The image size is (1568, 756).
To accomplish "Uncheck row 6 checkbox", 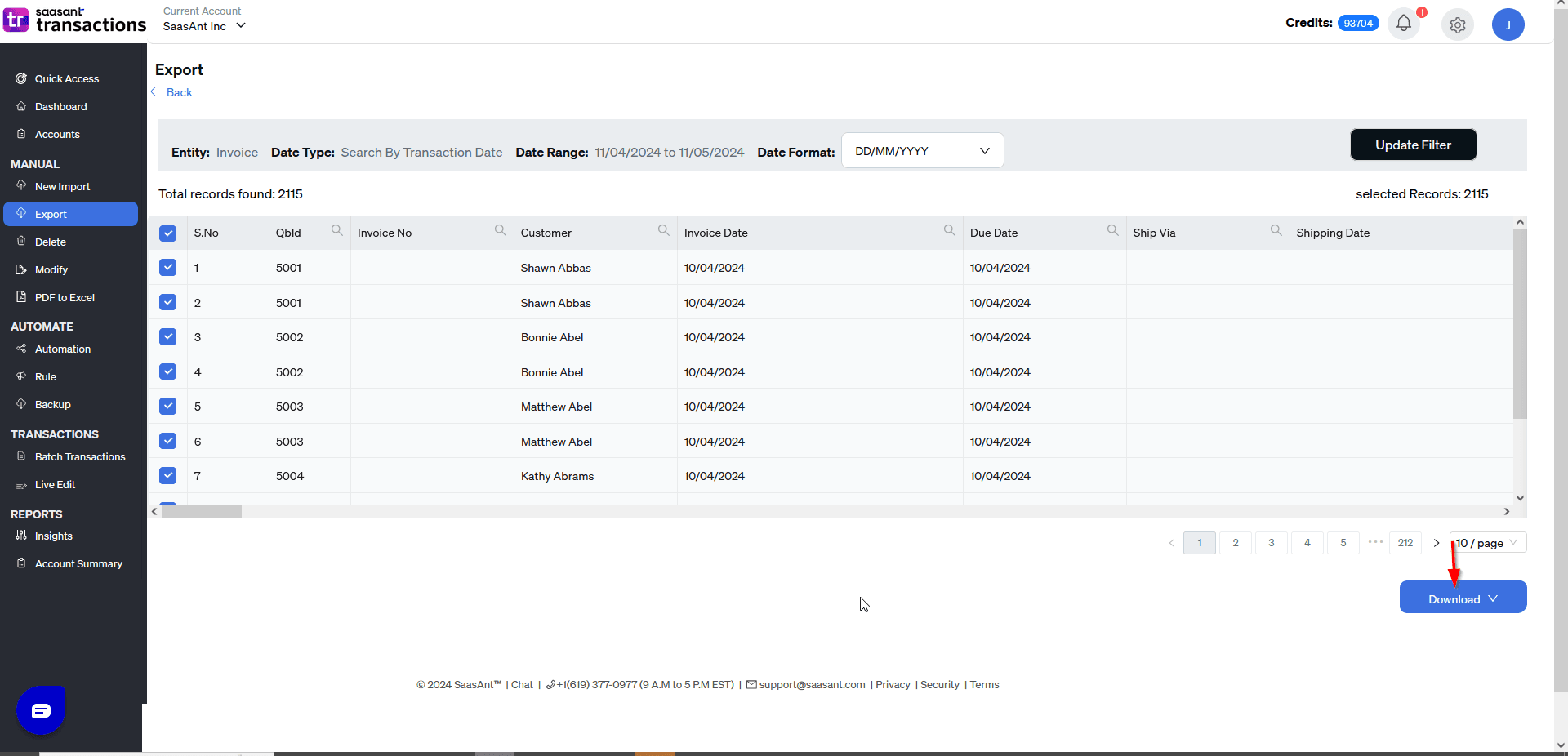I will (168, 441).
